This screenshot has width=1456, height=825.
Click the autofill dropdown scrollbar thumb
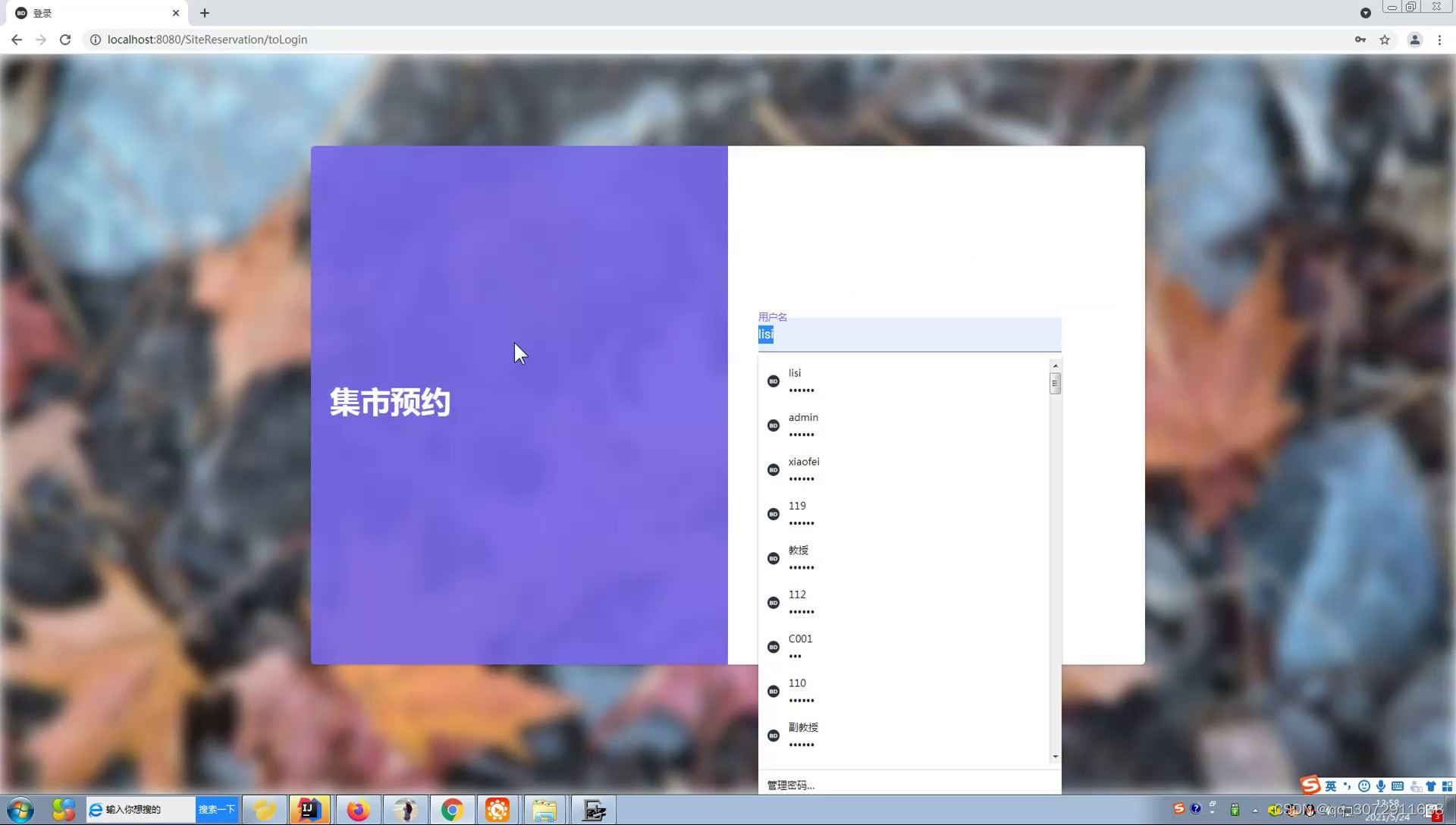coord(1055,384)
